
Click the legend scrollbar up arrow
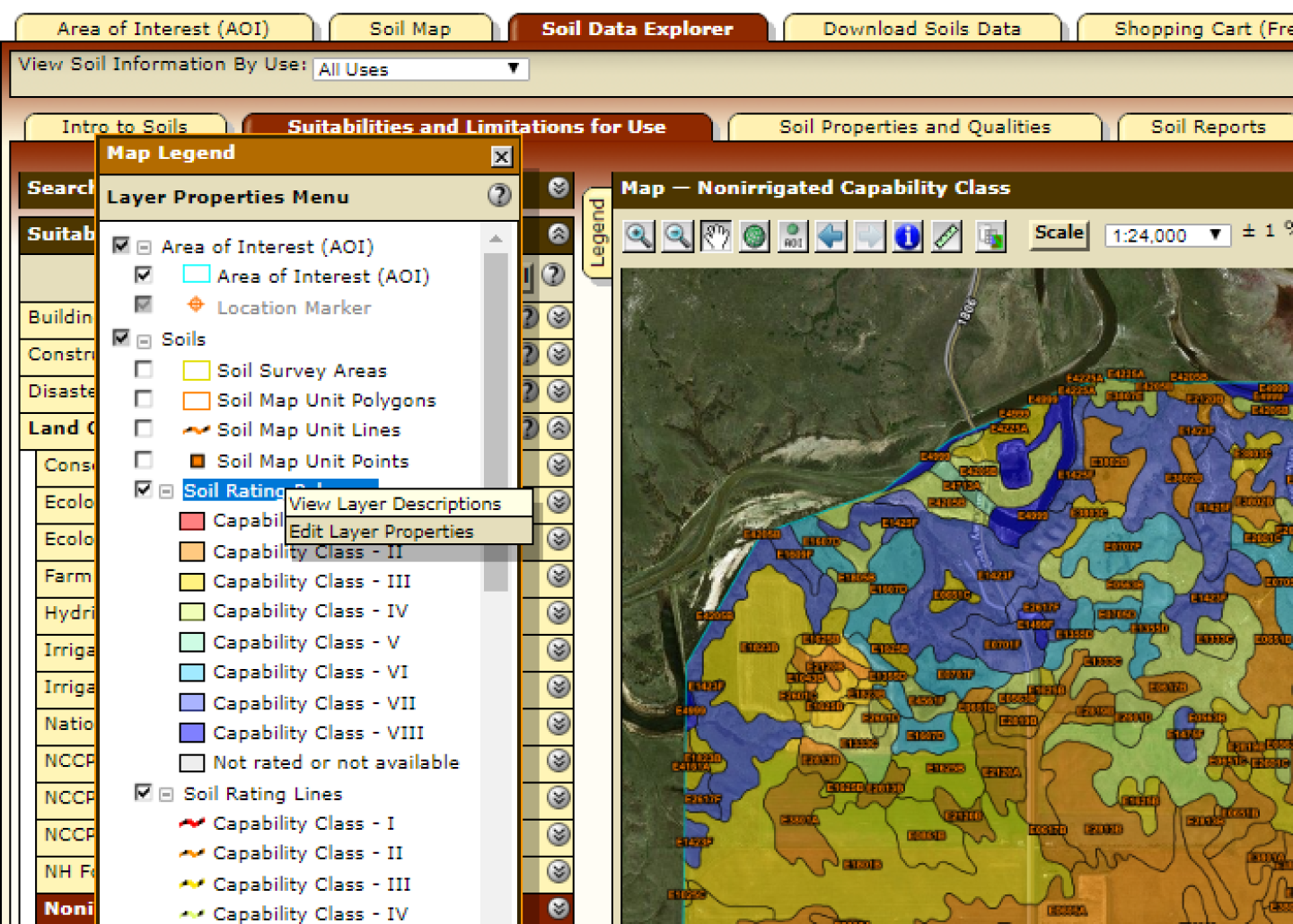click(x=496, y=239)
